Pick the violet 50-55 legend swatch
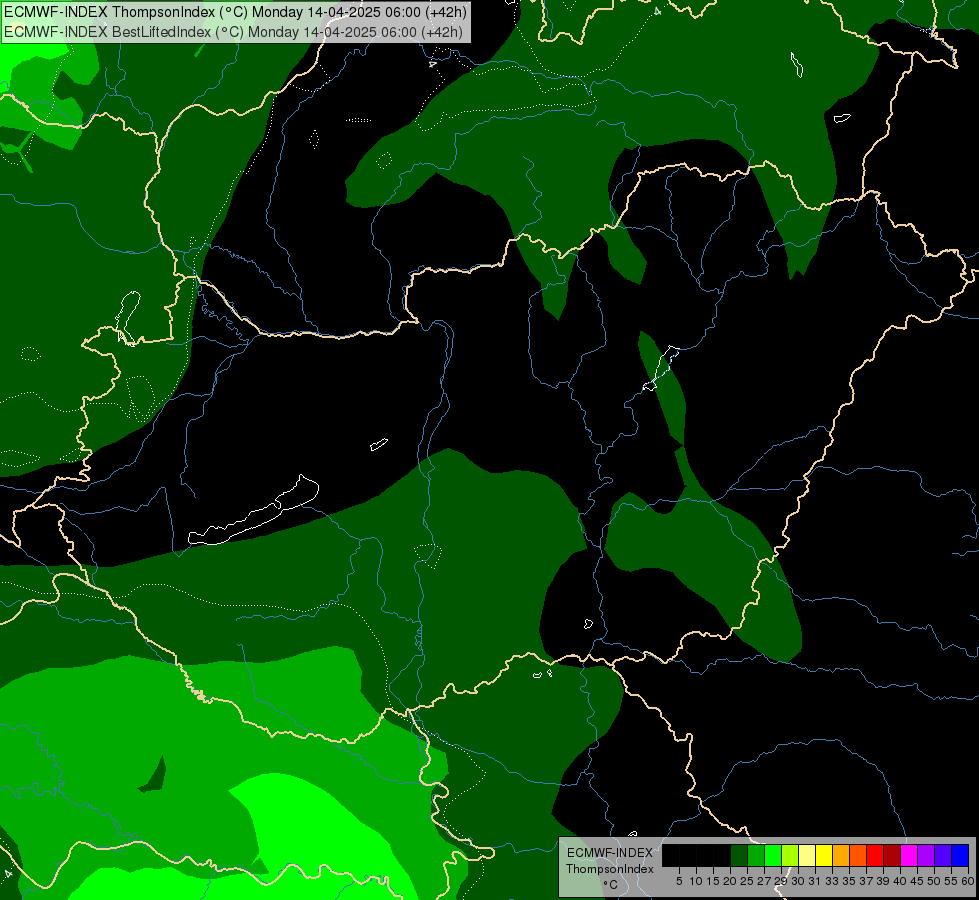This screenshot has width=979, height=900. (943, 855)
